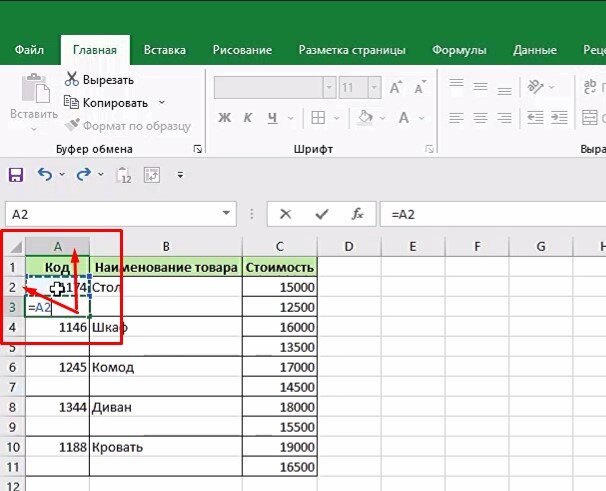Align text left

tap(456, 118)
